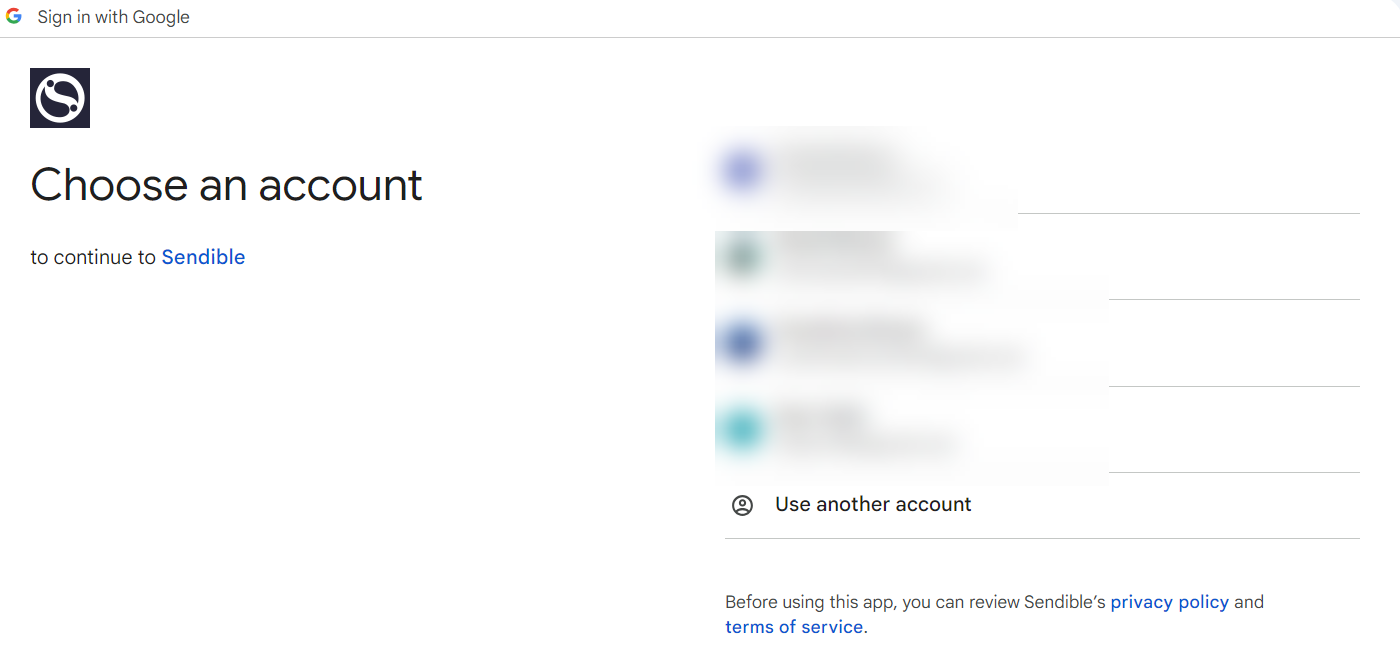Click the Use another account person icon
This screenshot has width=1400, height=658.
pos(742,505)
